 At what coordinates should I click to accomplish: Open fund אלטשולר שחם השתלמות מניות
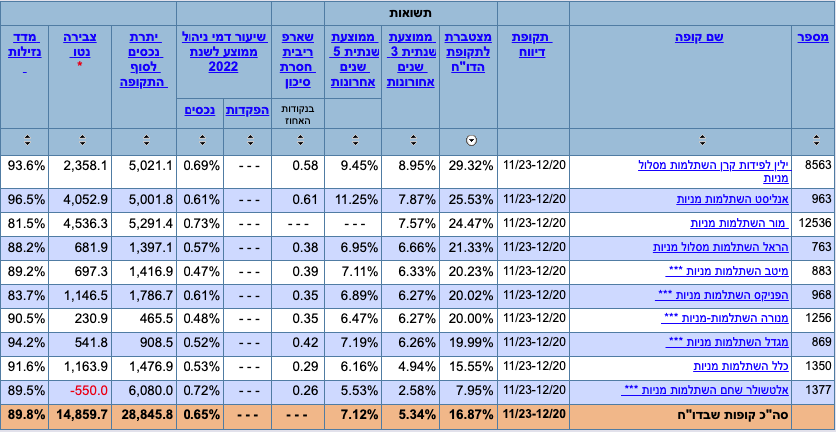[705, 390]
